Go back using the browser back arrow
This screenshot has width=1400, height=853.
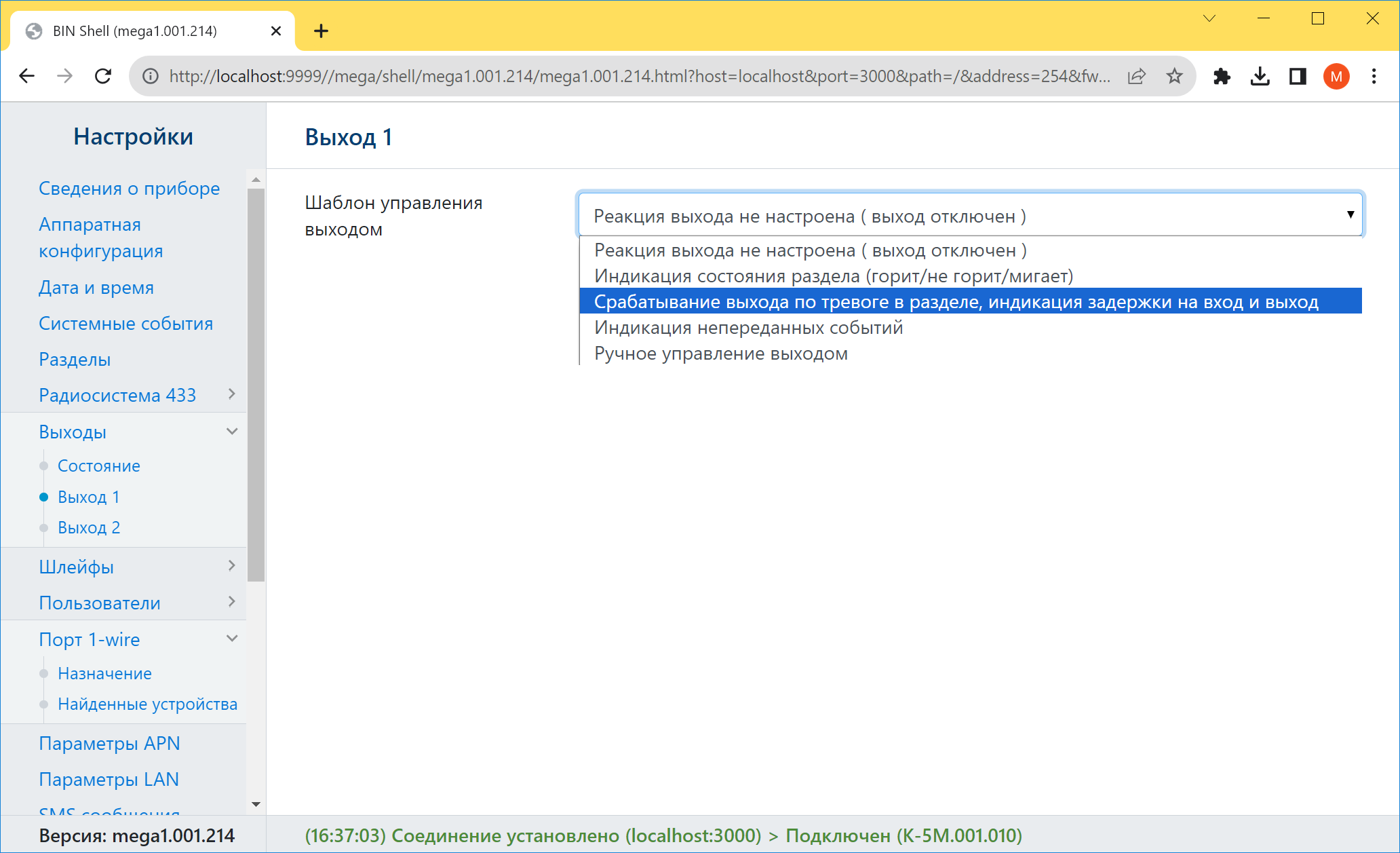coord(27,76)
